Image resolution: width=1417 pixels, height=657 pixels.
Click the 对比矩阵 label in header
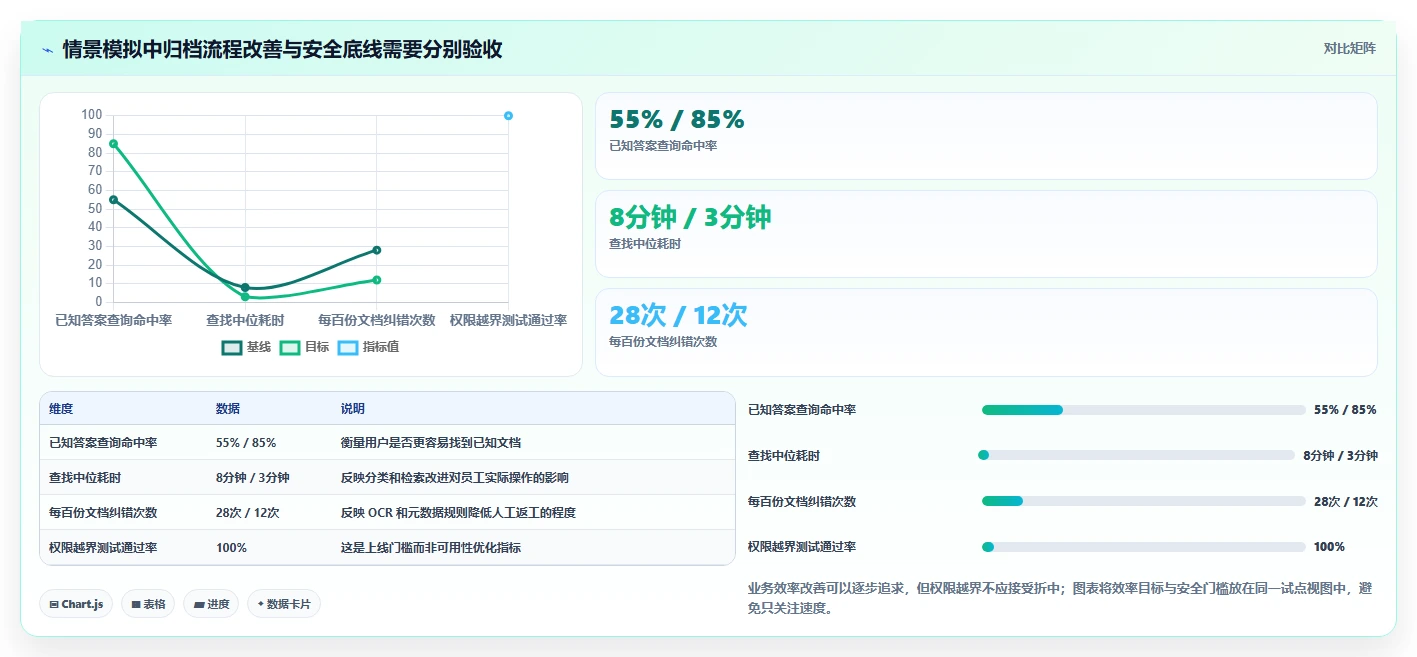point(1349,48)
